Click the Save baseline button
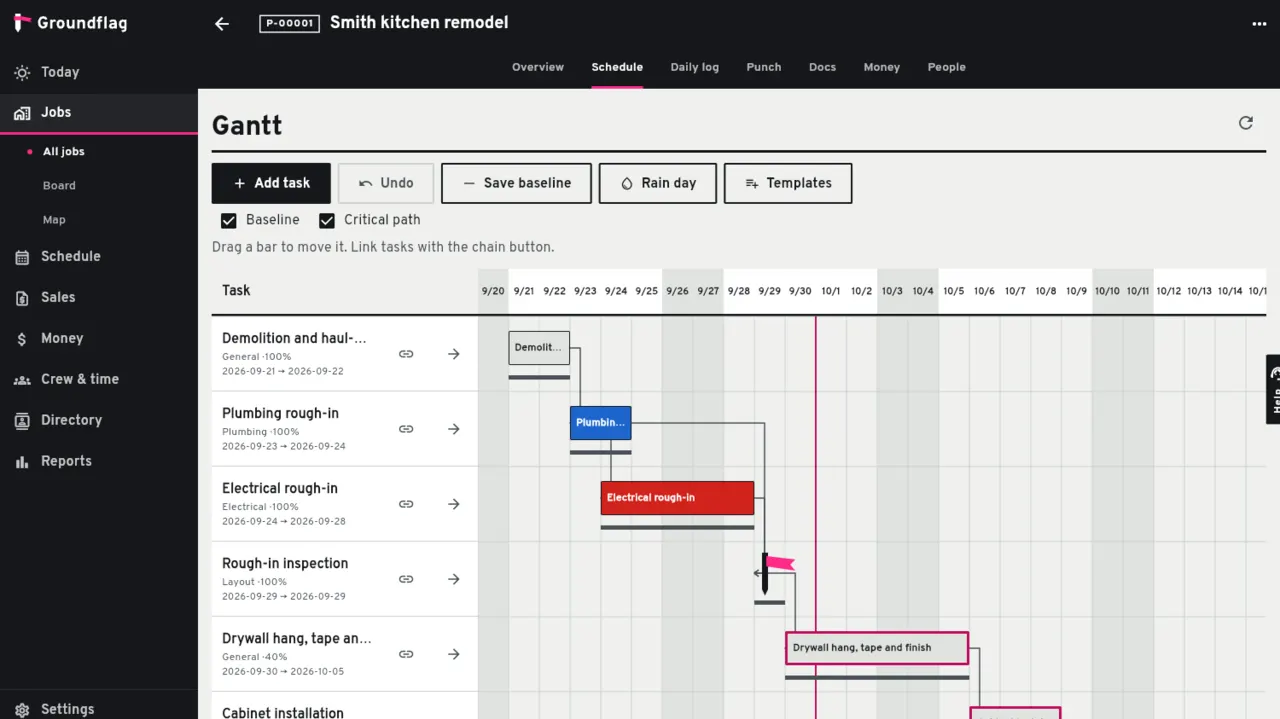Image resolution: width=1280 pixels, height=719 pixels. click(516, 183)
